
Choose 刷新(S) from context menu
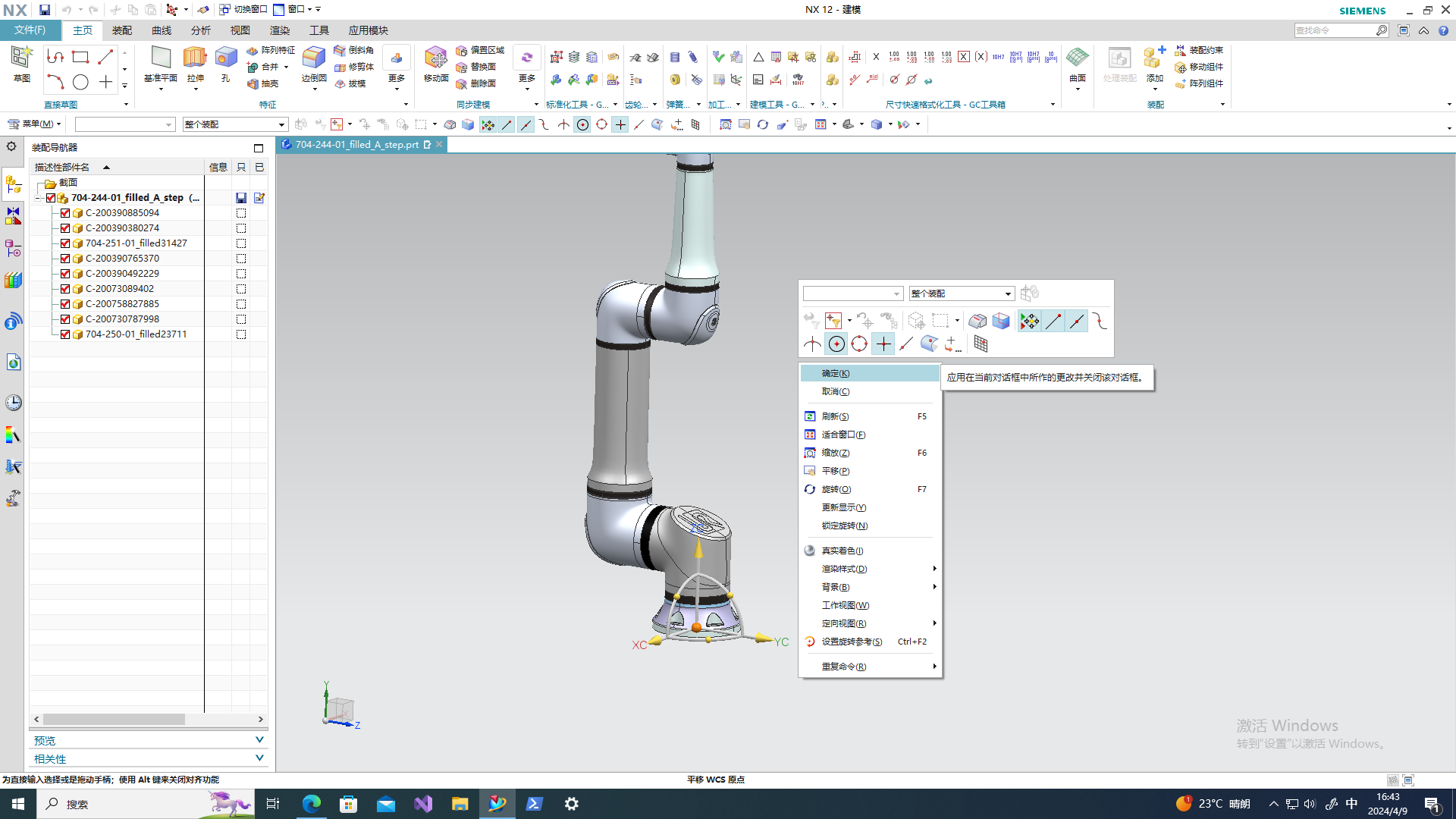coord(871,416)
